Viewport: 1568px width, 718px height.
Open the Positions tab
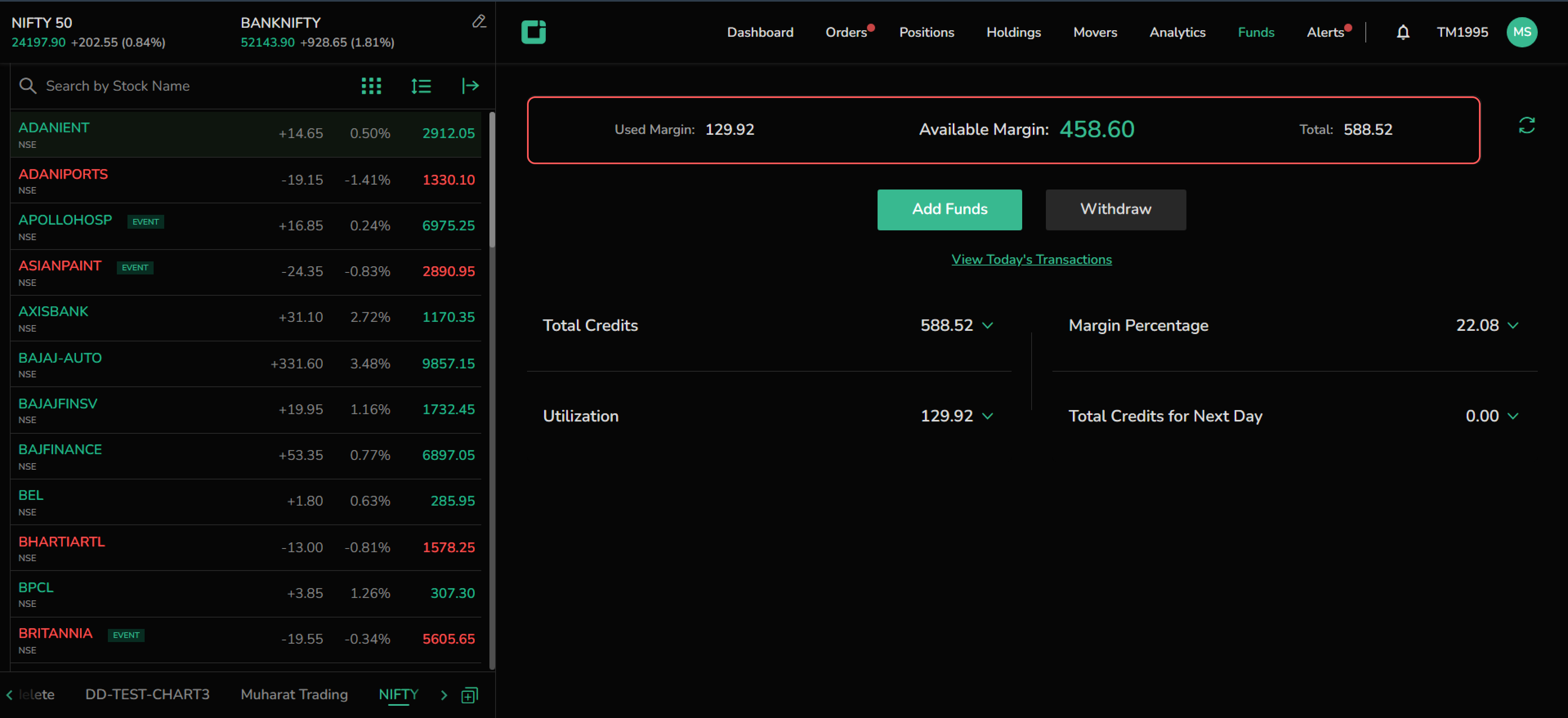click(x=927, y=32)
